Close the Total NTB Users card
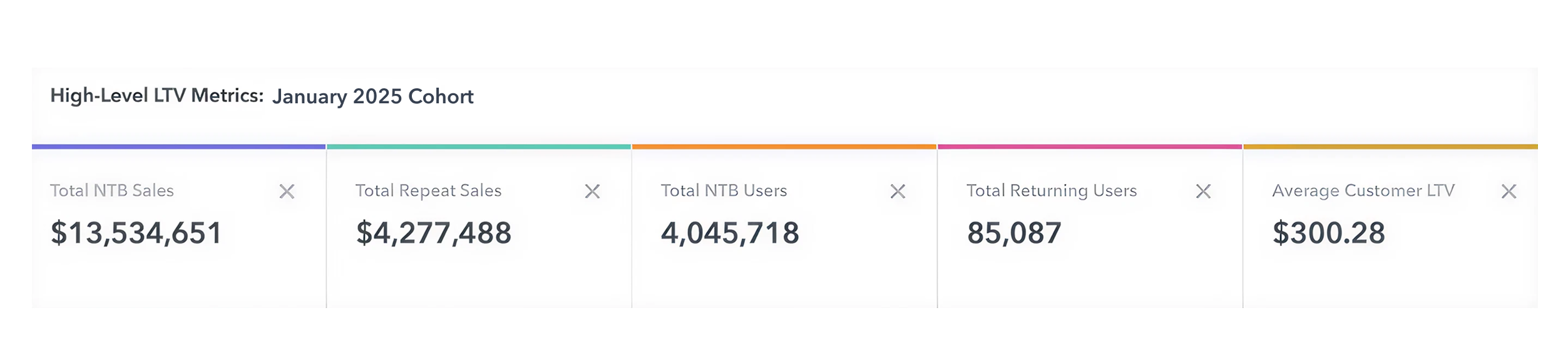Image resolution: width=1568 pixels, height=355 pixels. pyautogui.click(x=898, y=192)
